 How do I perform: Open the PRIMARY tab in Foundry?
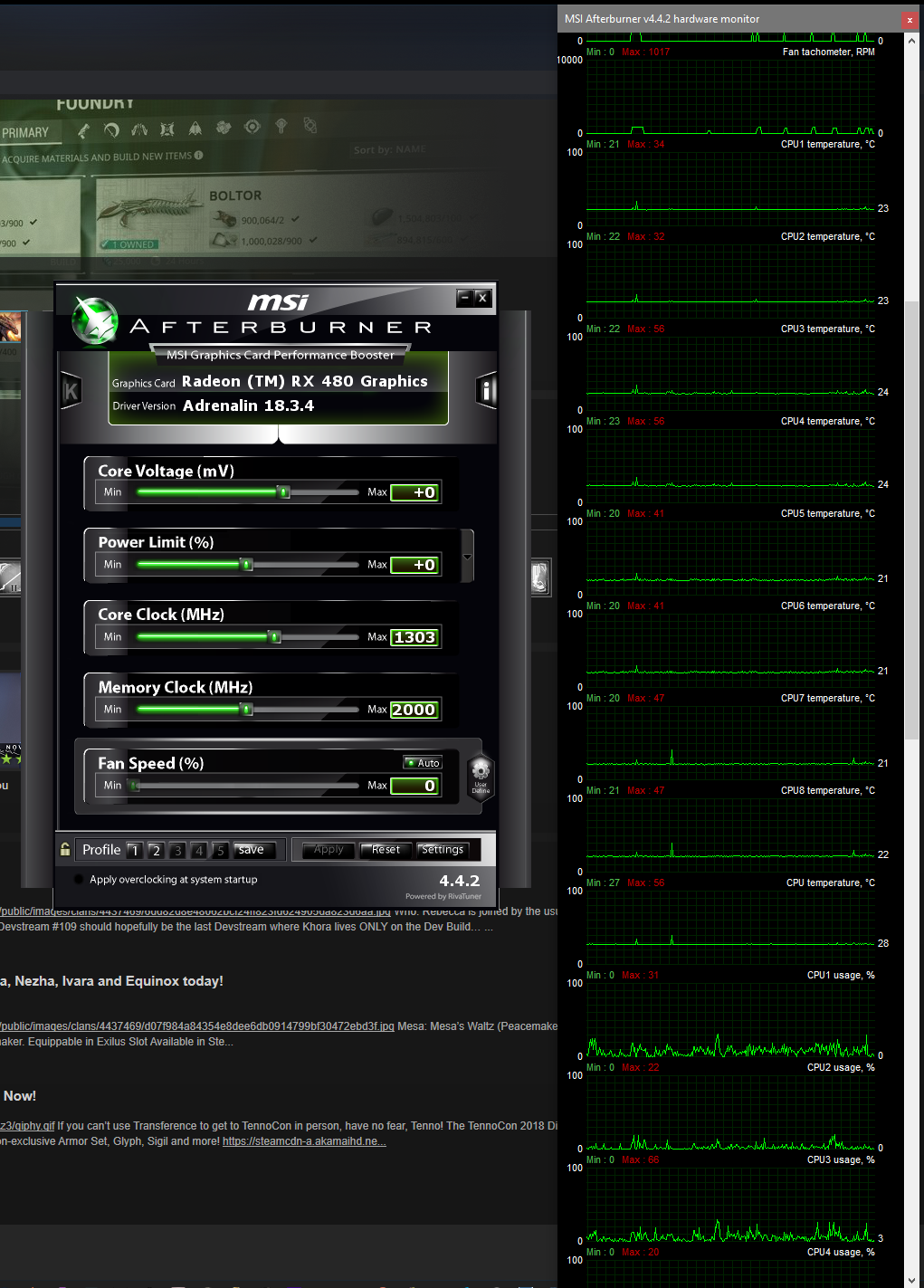point(25,133)
